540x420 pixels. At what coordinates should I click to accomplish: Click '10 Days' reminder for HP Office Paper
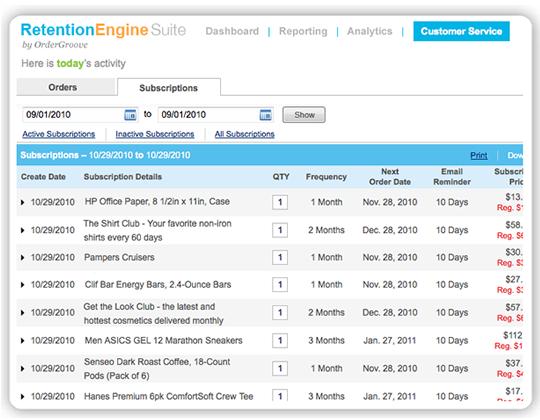point(452,202)
